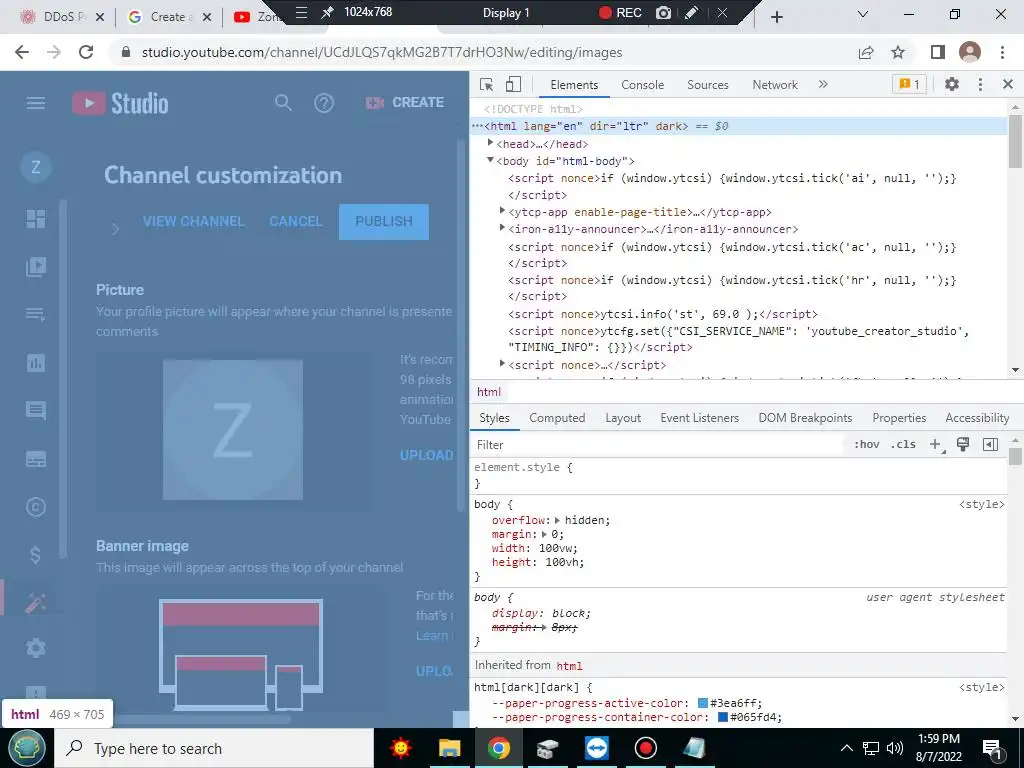1024x768 pixels.
Task: Expand the head element node
Action: pyautogui.click(x=490, y=143)
